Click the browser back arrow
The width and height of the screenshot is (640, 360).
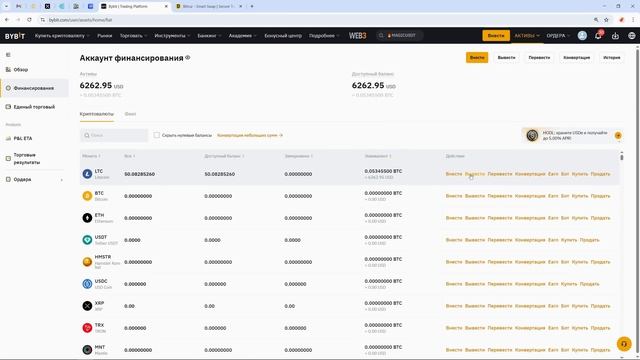(7, 20)
